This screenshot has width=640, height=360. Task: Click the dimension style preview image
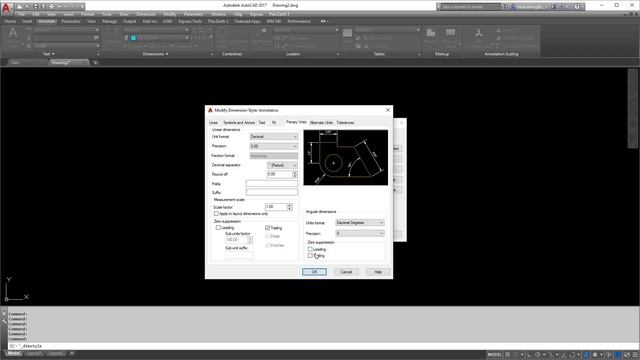346,158
